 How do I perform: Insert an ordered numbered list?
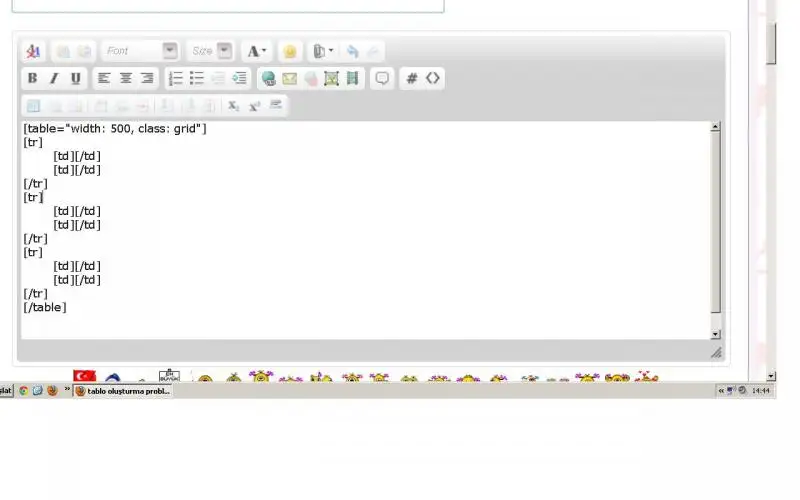[176, 78]
